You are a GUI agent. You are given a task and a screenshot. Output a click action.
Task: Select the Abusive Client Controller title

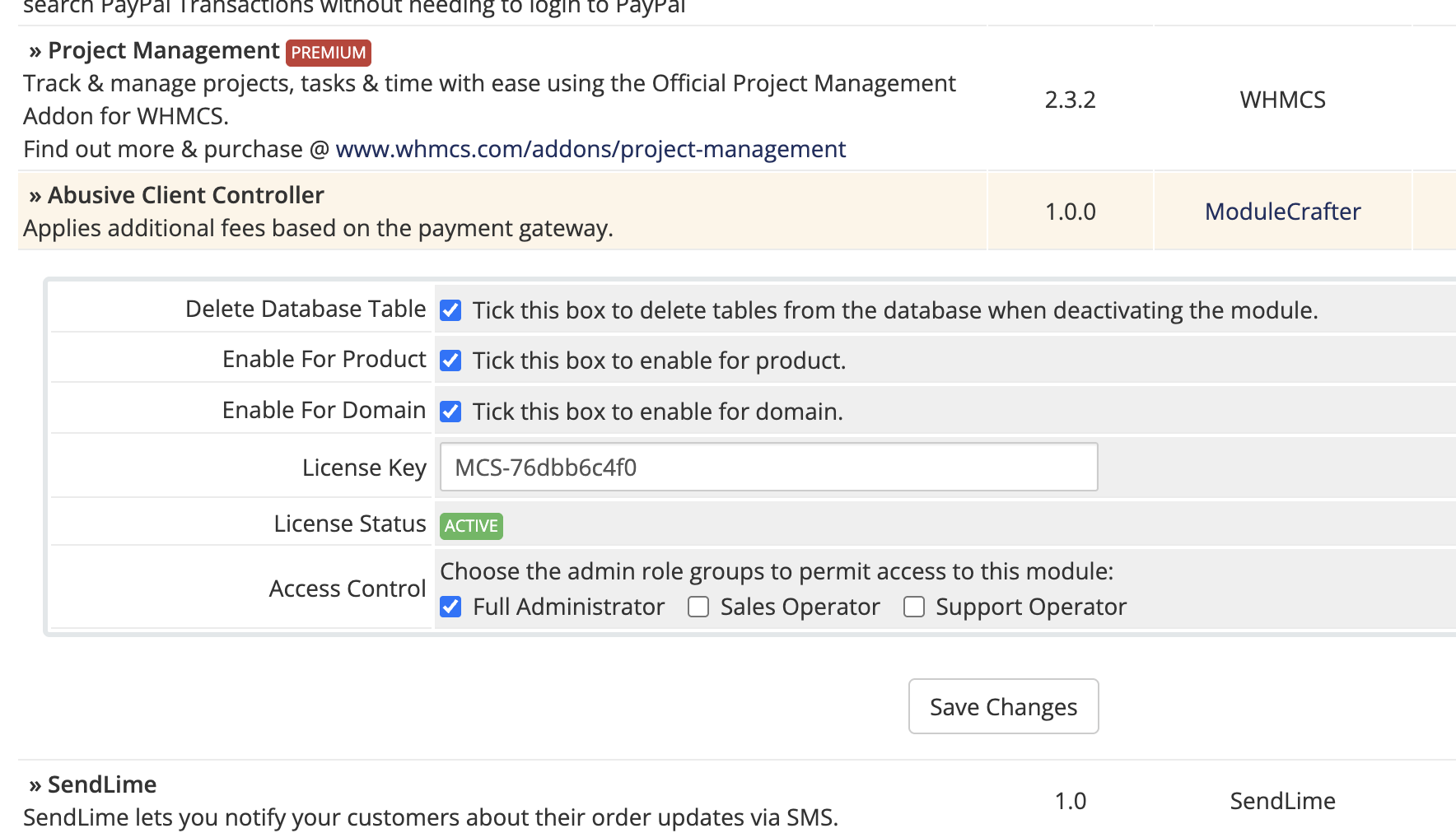click(x=186, y=195)
